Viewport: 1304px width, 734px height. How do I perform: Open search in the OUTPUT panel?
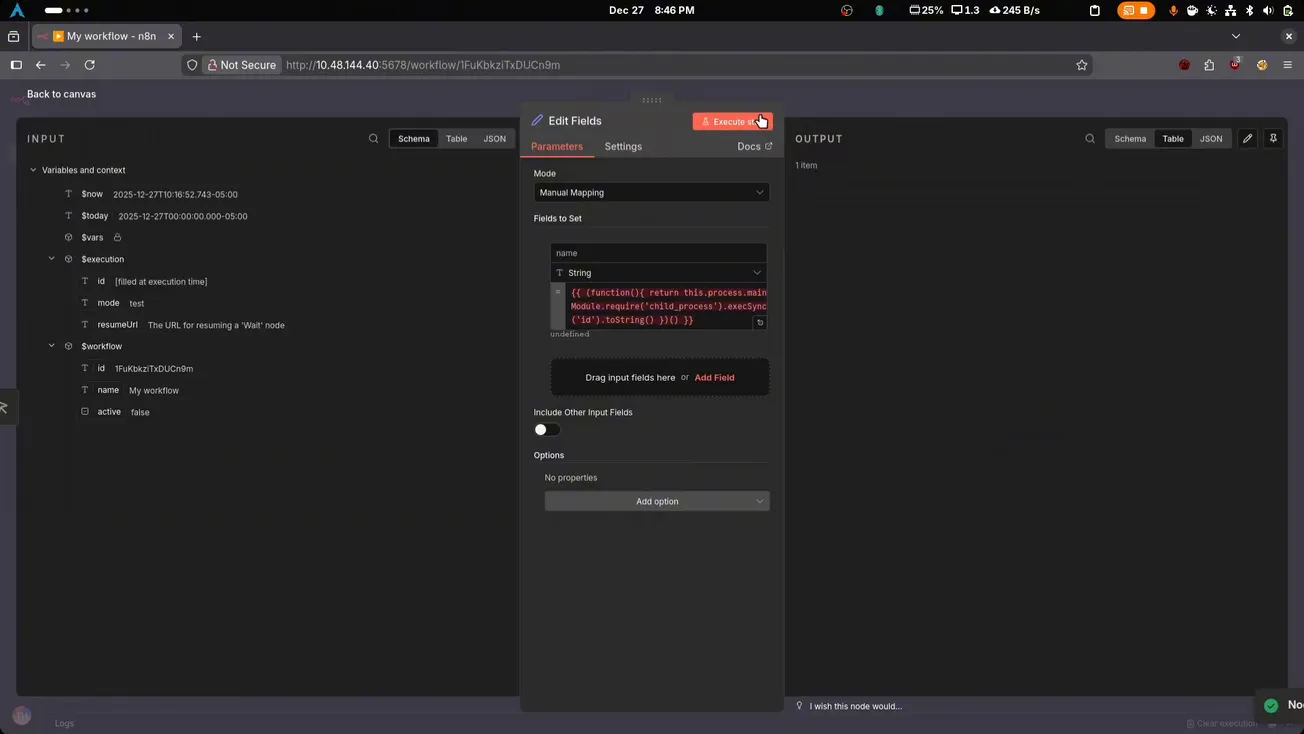(x=1090, y=138)
